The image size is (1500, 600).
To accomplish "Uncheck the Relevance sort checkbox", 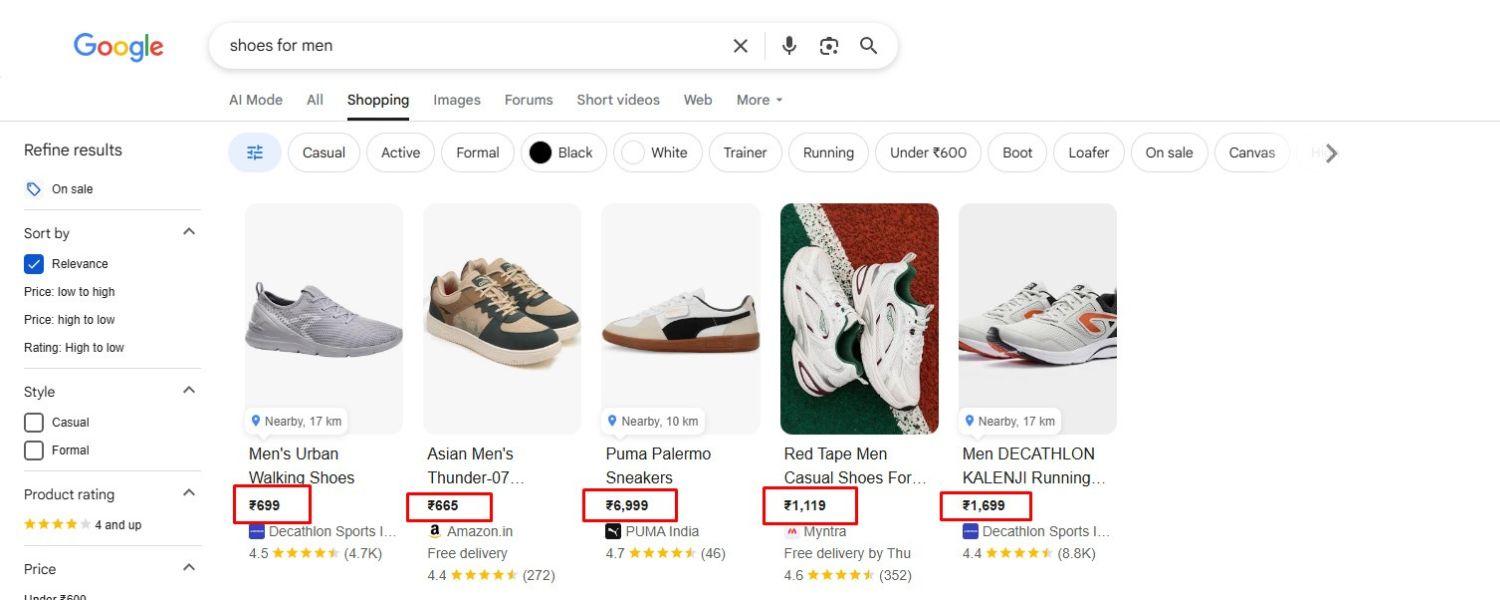I will [33, 263].
